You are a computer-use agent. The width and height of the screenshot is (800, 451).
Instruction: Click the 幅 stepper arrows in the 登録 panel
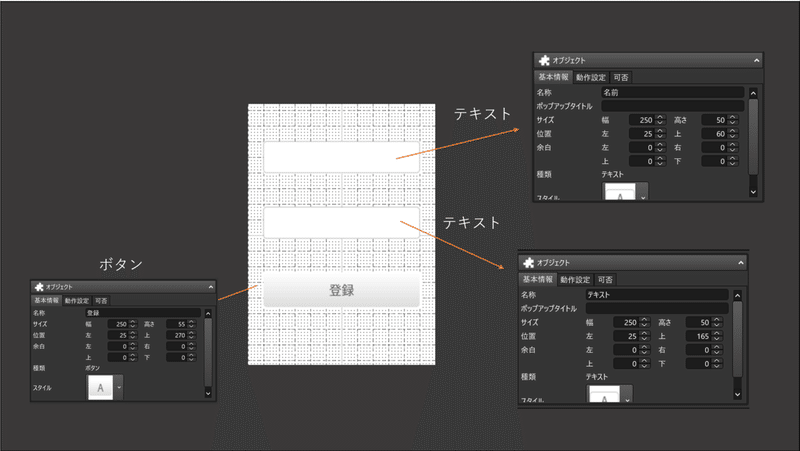133,324
